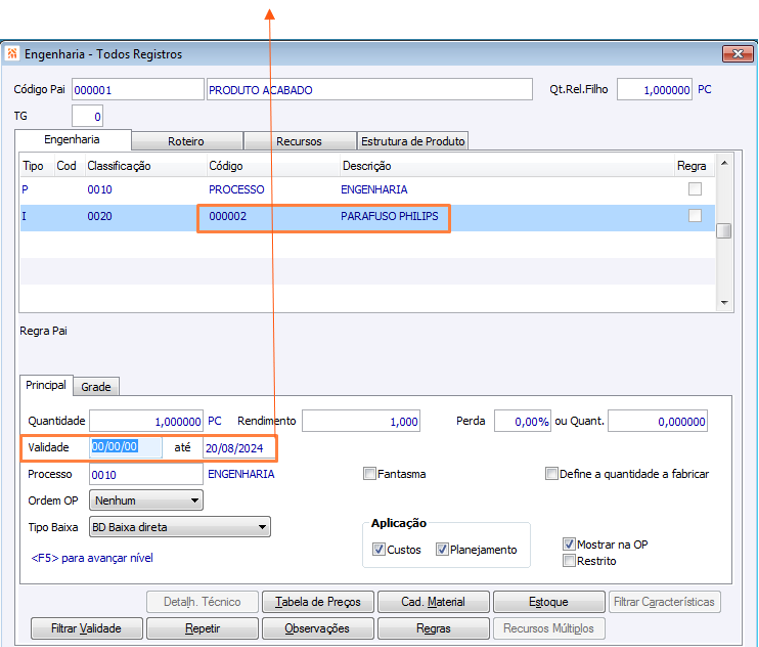Click the Tipo column header
Screen dimensions: 759x647
click(33, 166)
